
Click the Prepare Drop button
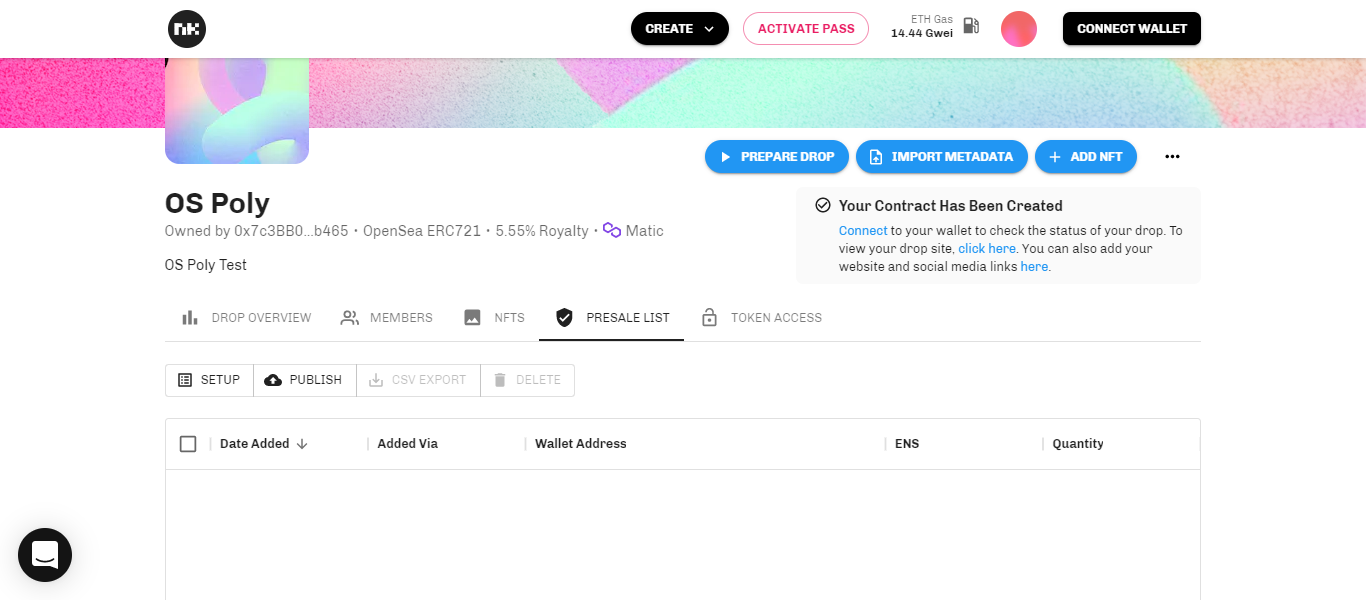pyautogui.click(x=777, y=157)
